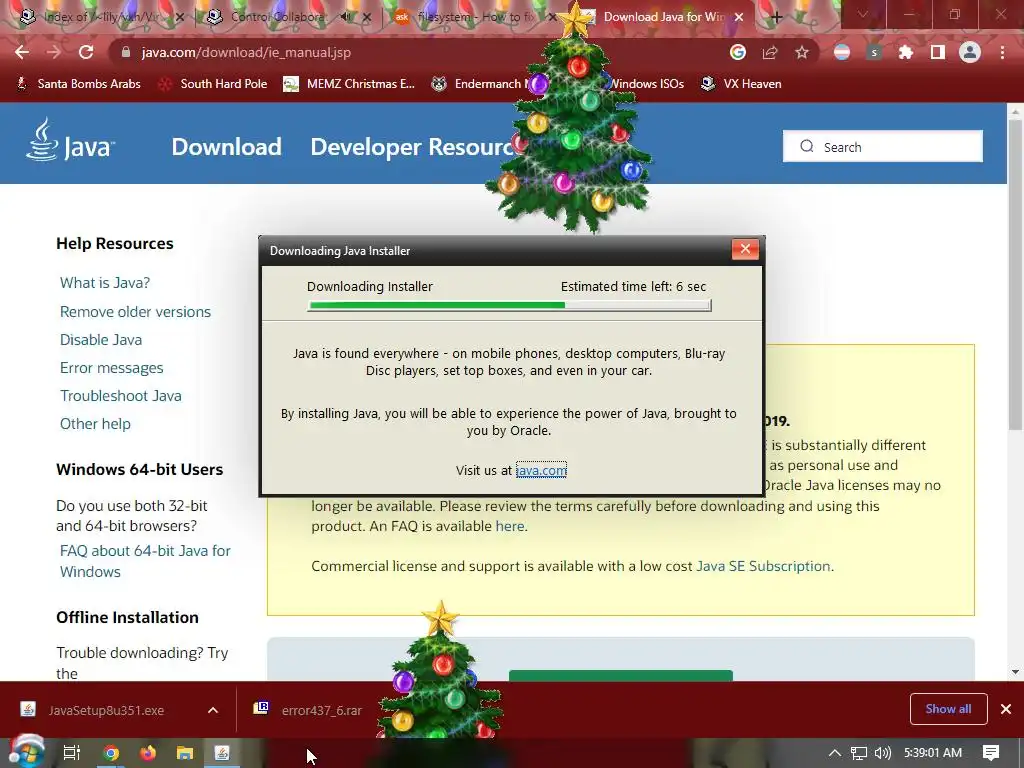Click the Google icon in address bar
Image resolution: width=1024 pixels, height=768 pixels.
738,52
